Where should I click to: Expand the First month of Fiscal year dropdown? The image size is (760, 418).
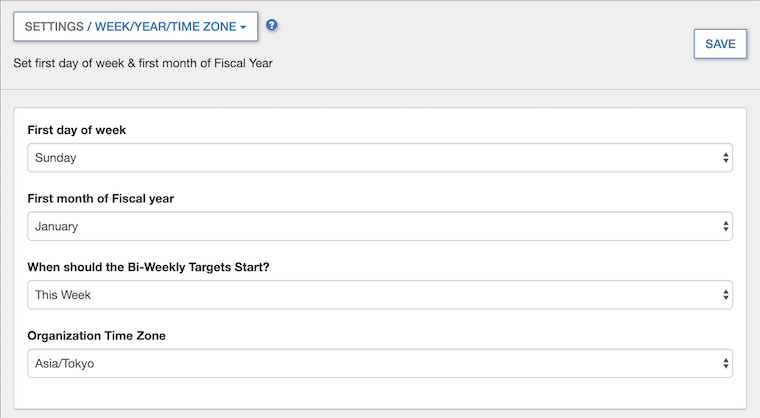click(x=380, y=226)
